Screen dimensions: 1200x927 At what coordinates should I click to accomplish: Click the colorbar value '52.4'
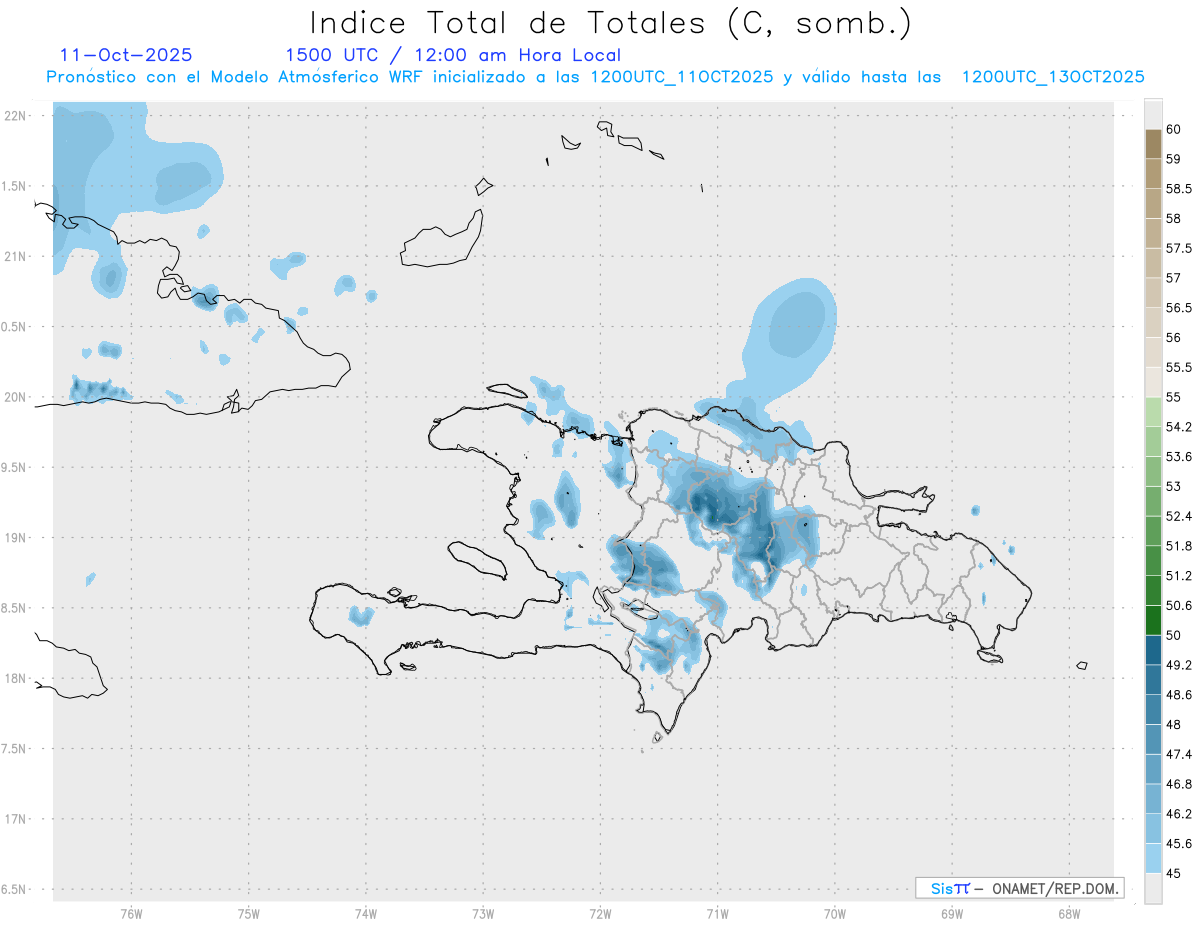pos(1179,516)
